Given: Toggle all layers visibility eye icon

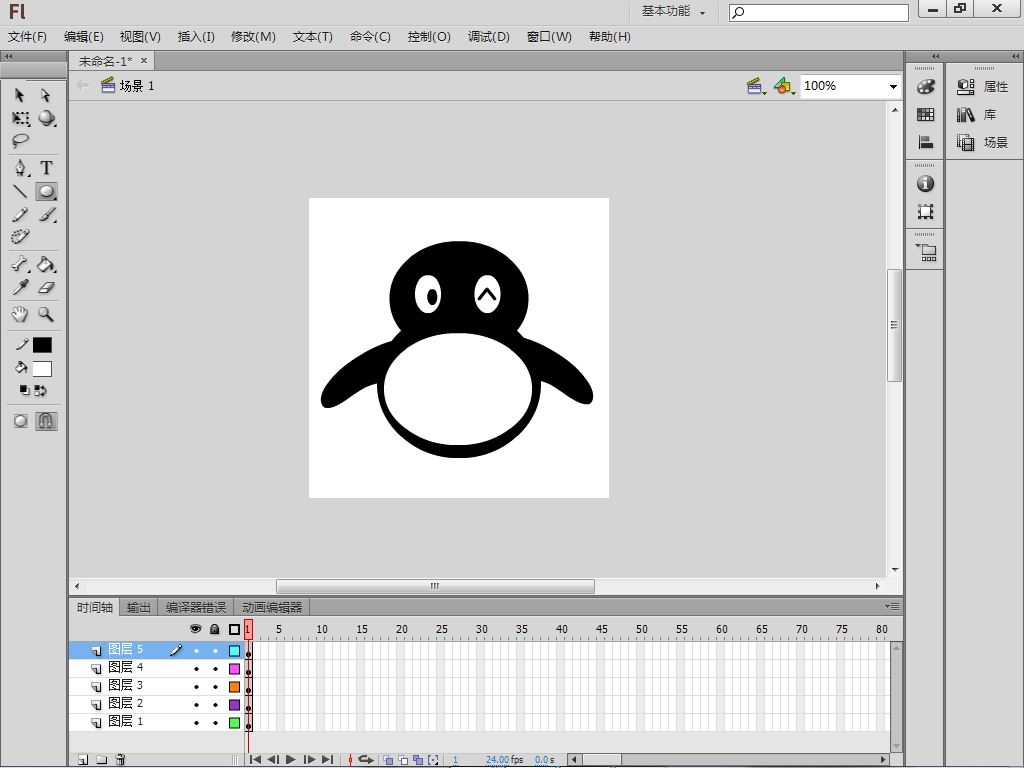Looking at the screenshot, I should tap(195, 629).
